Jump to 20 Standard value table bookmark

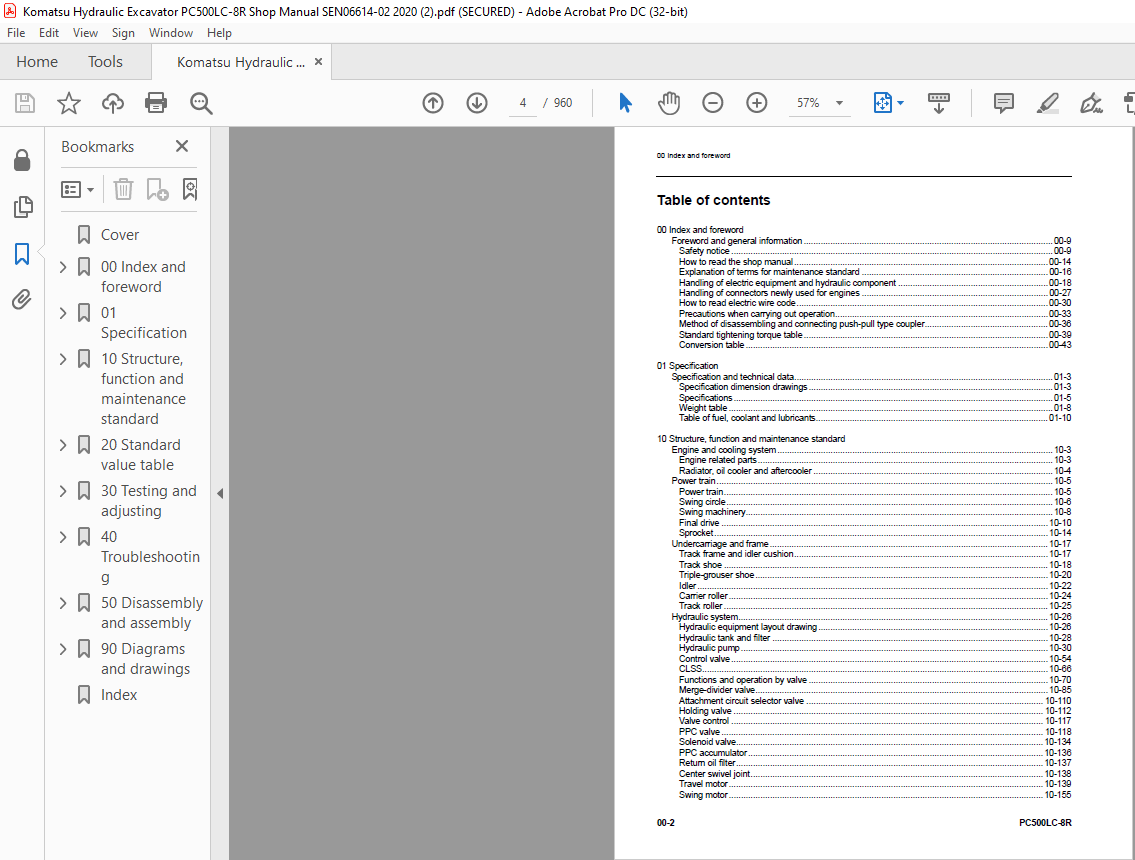140,455
